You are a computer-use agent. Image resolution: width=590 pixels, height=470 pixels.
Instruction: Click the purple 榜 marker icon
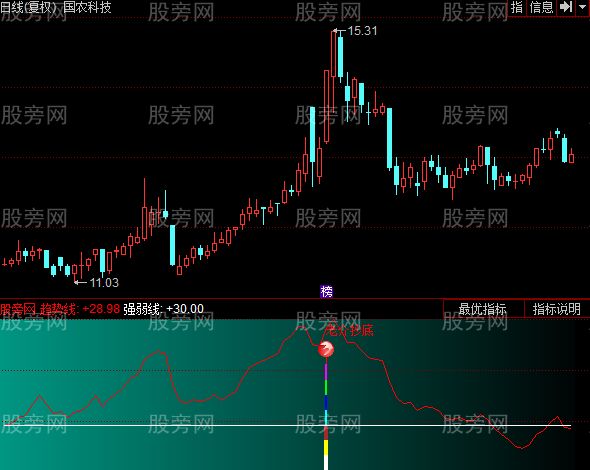[x=326, y=292]
